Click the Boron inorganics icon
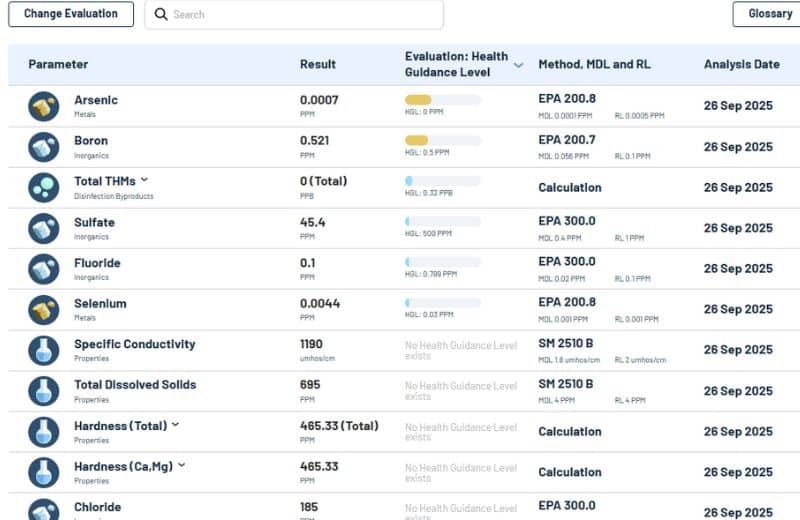The height and width of the screenshot is (520, 800). click(43, 147)
